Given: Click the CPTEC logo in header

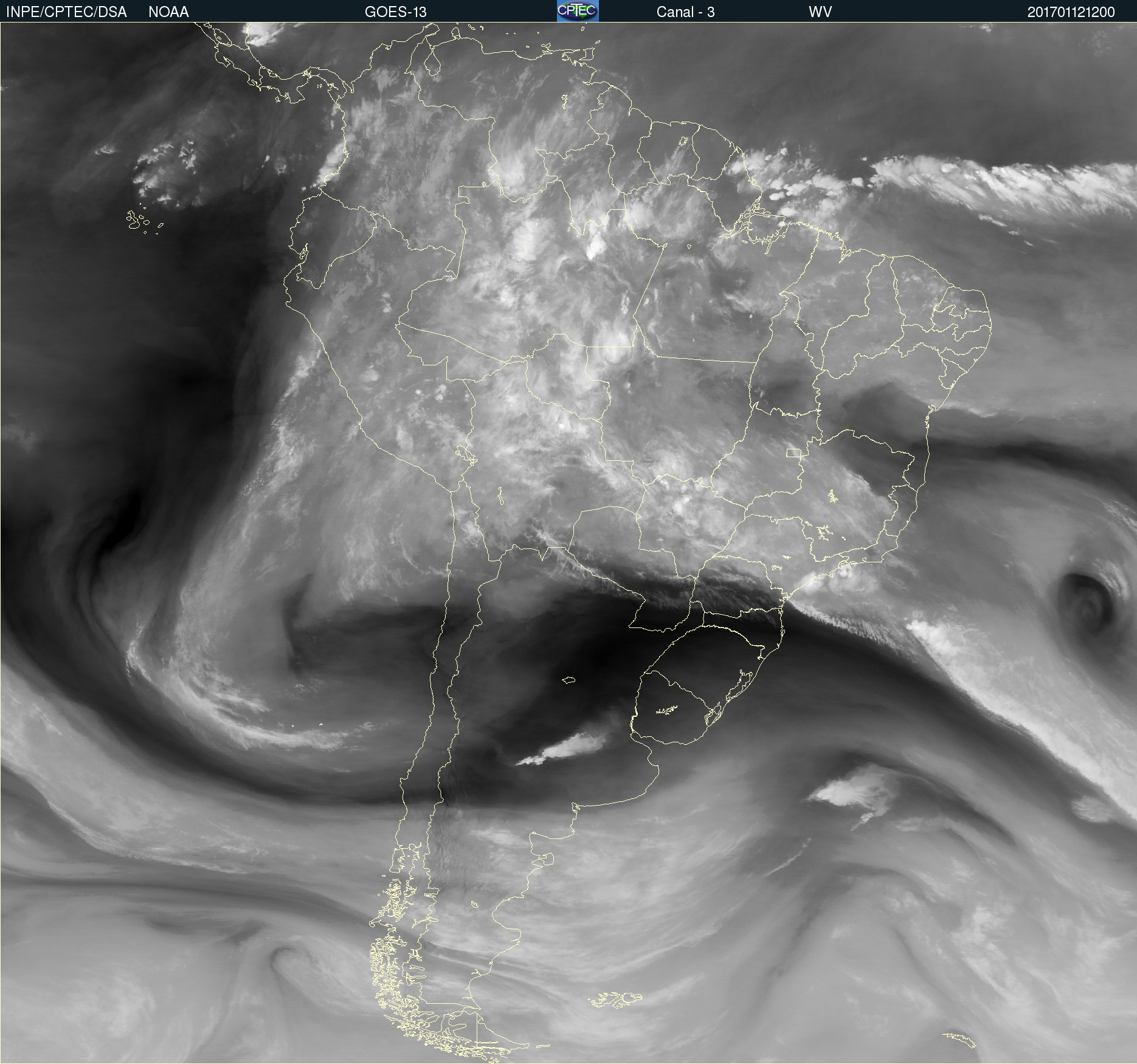Looking at the screenshot, I should tap(578, 11).
